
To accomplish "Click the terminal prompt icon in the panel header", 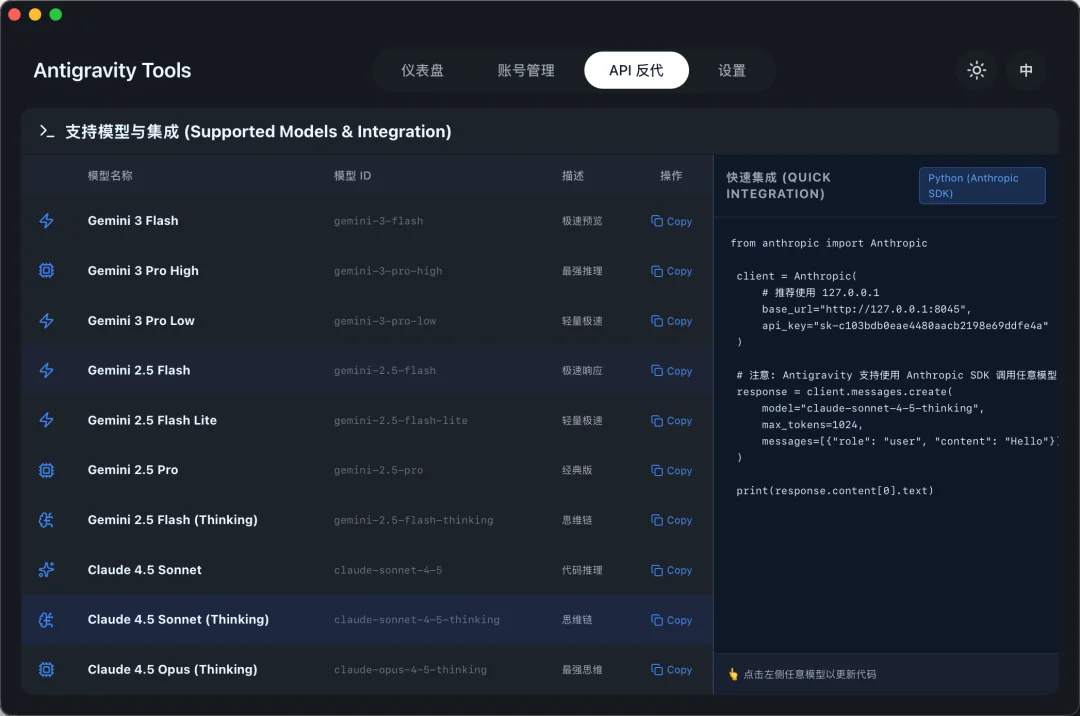I will 47,131.
